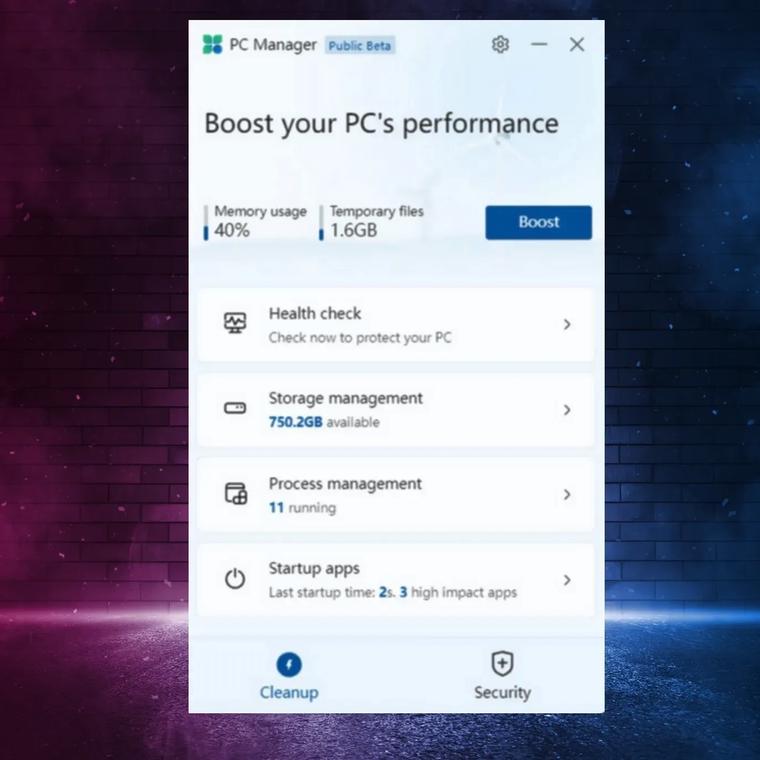This screenshot has width=760, height=760.
Task: Click the Process management icon
Action: pos(235,494)
